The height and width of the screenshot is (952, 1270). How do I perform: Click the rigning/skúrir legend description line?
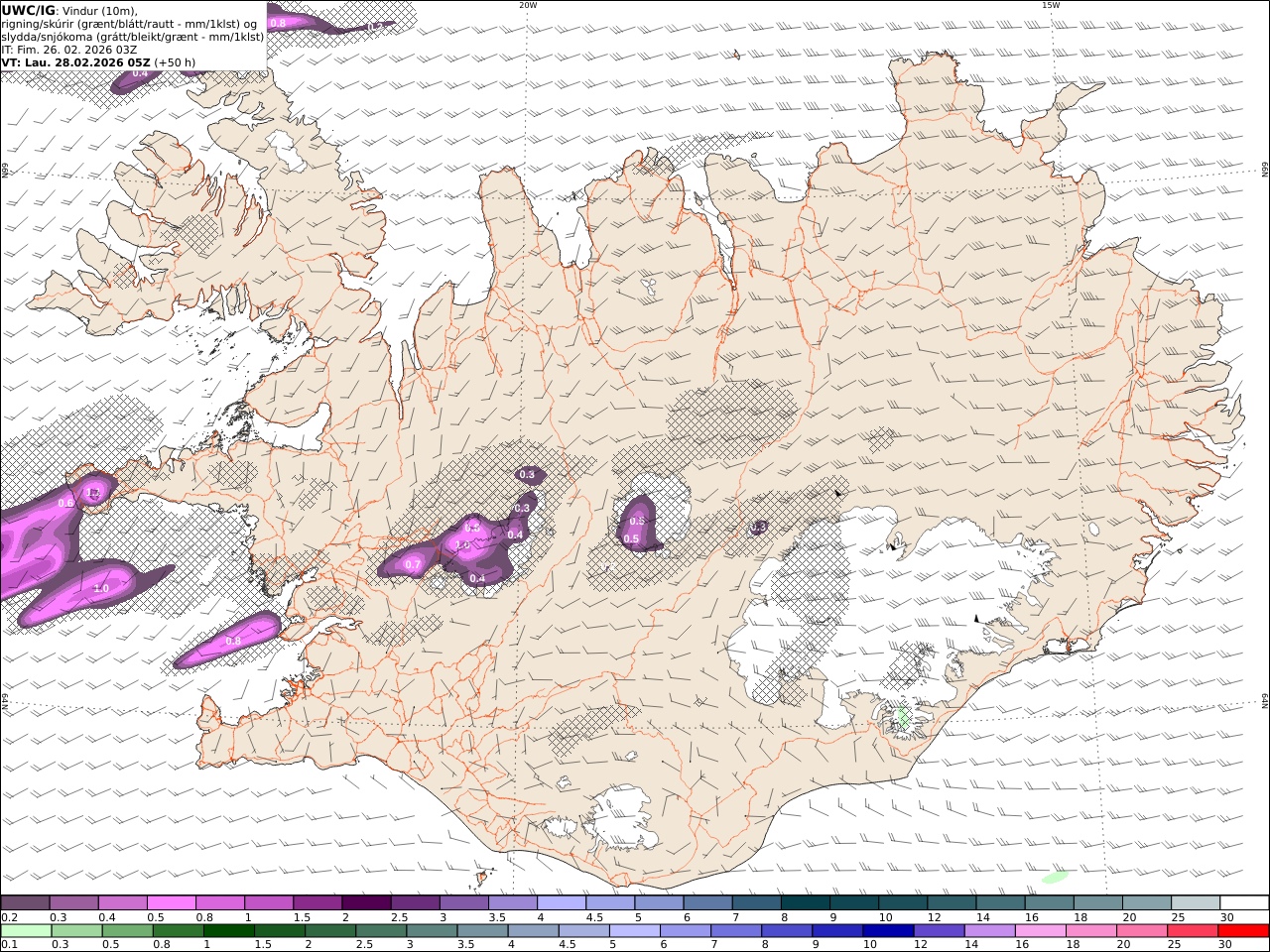pos(129,24)
